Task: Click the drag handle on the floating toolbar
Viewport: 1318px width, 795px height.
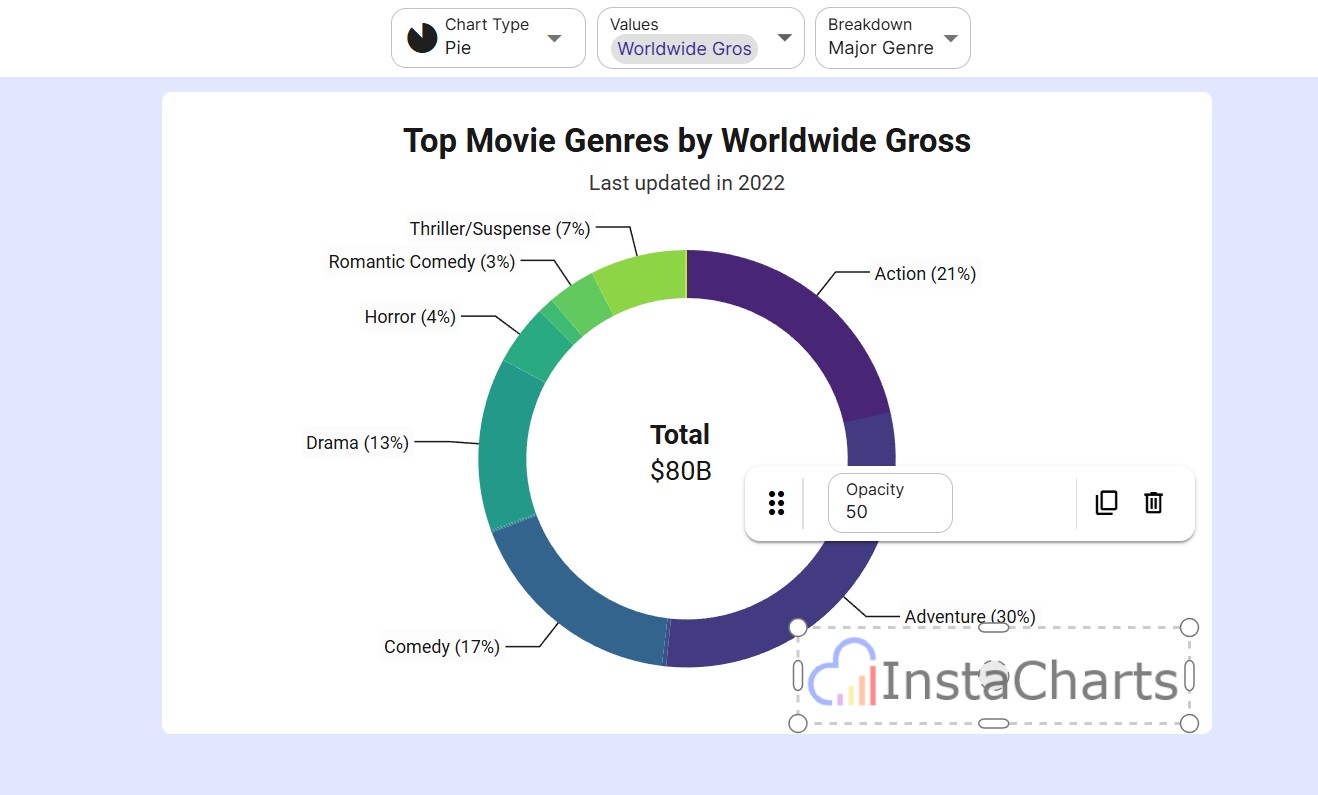Action: pos(776,503)
